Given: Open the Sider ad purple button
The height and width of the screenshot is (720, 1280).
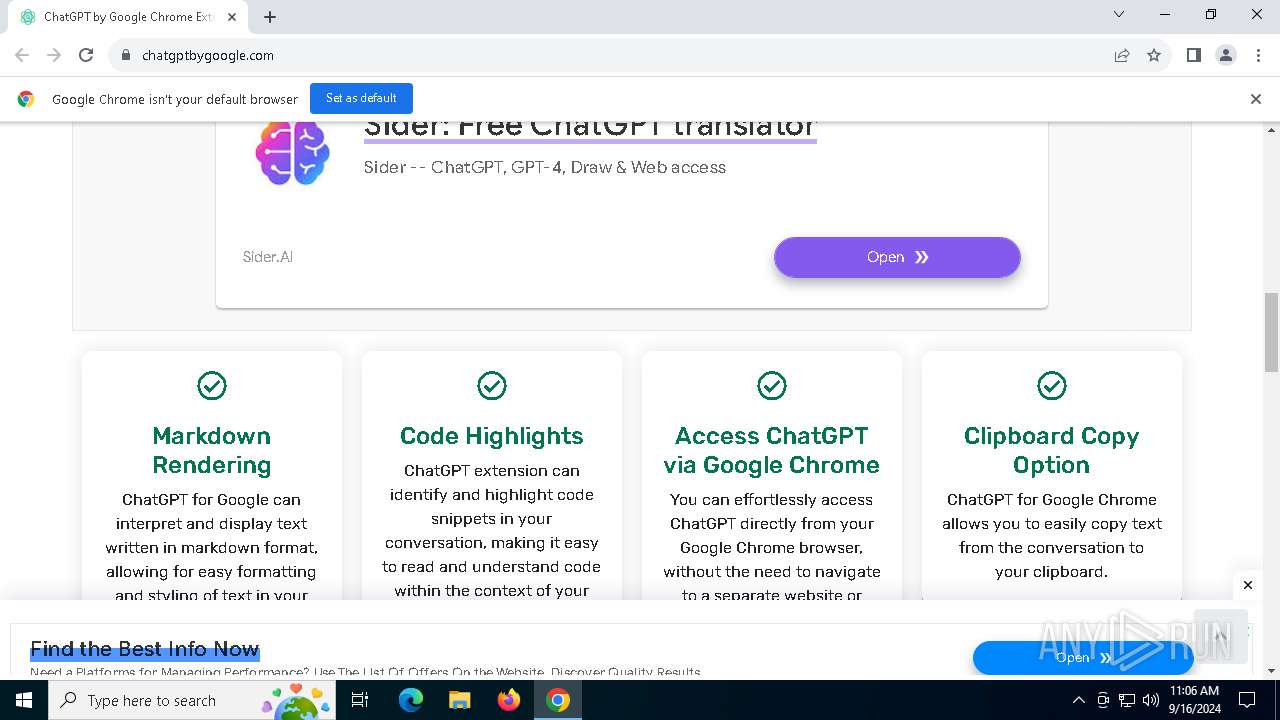Looking at the screenshot, I should (897, 257).
